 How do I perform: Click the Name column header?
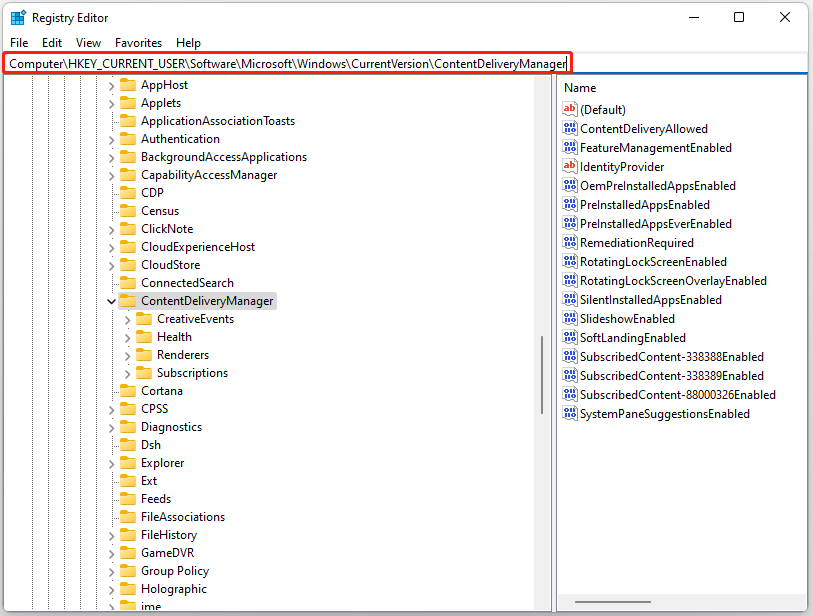(580, 88)
